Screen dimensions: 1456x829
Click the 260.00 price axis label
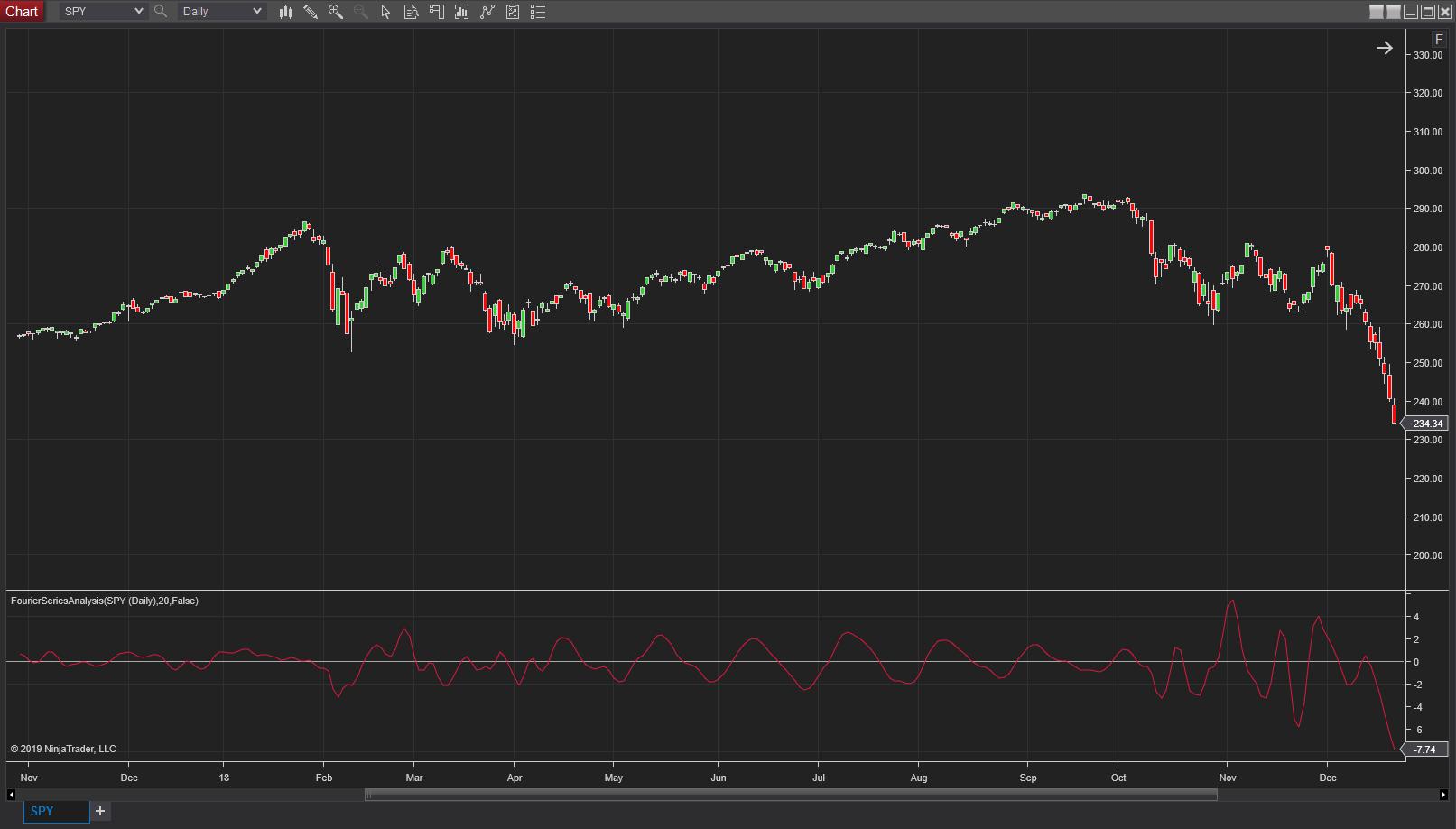(1428, 324)
